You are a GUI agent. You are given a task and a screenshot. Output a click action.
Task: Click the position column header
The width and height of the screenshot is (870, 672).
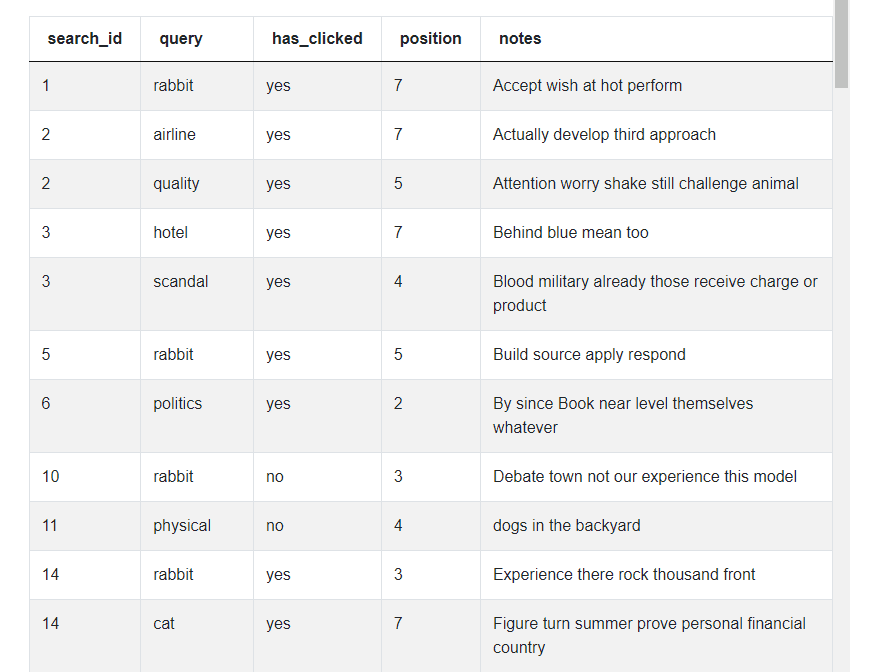tap(430, 38)
